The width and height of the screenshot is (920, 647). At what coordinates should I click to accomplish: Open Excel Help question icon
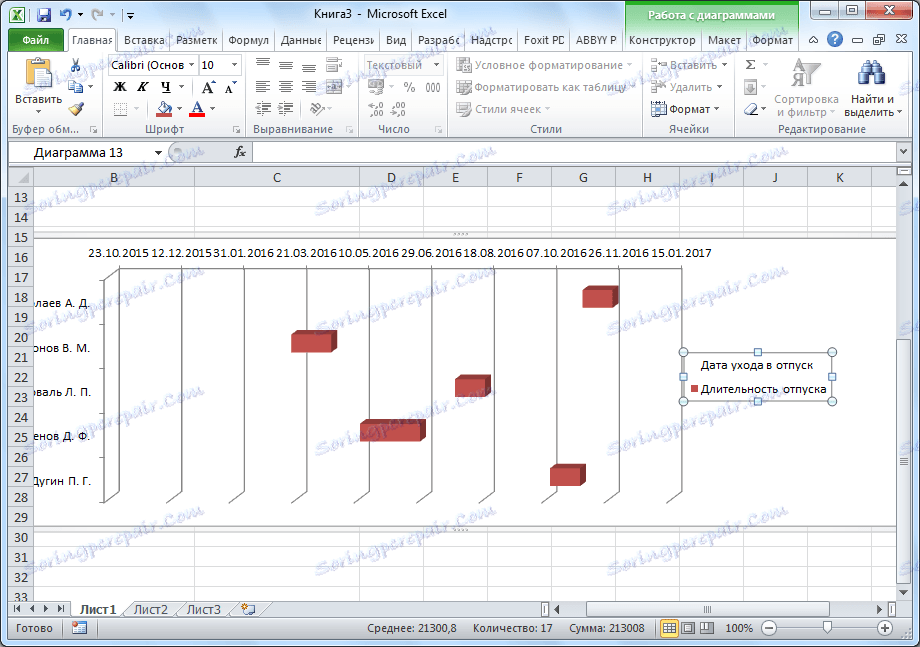click(834, 40)
